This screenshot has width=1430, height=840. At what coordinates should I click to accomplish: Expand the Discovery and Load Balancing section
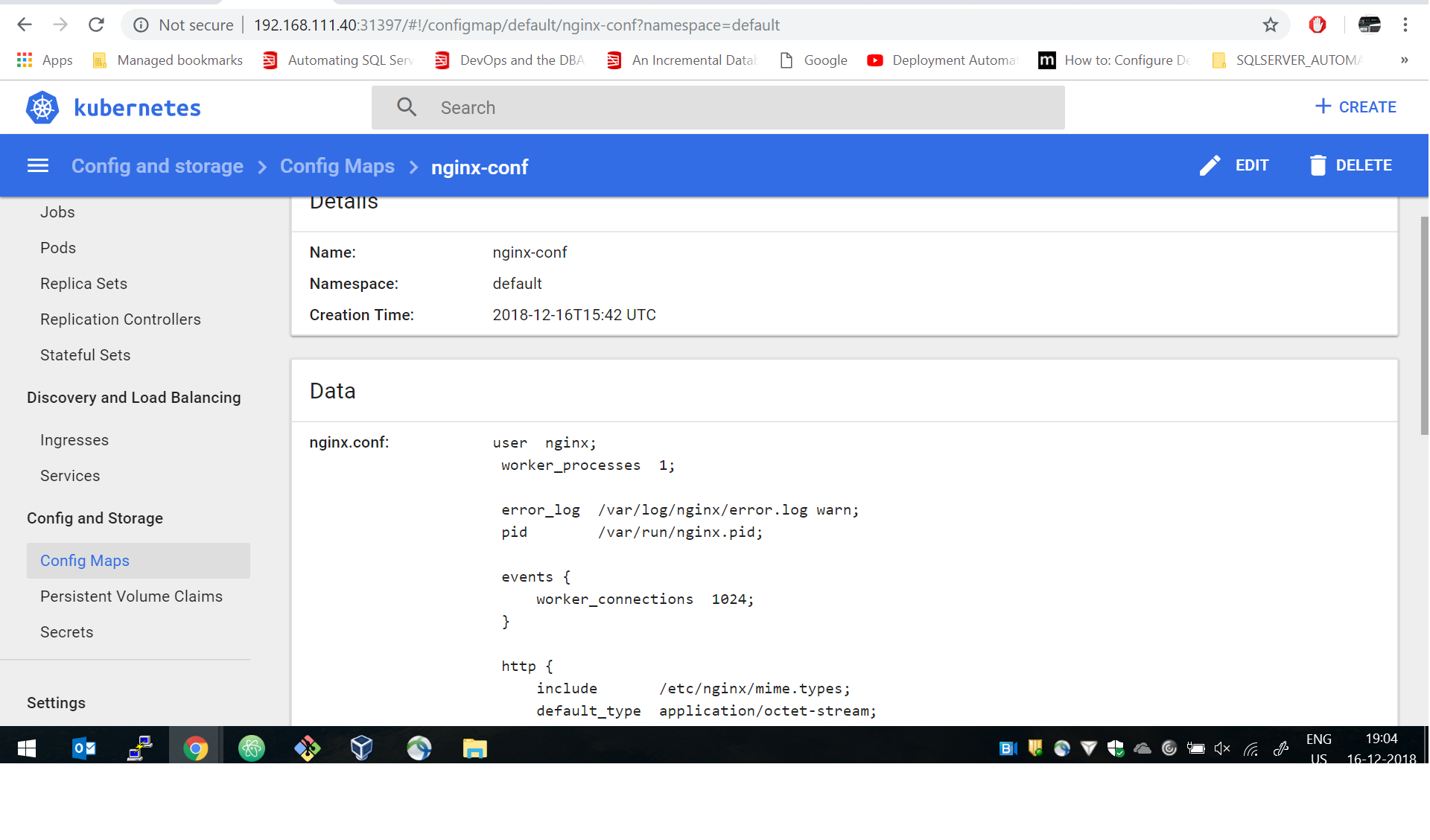tap(133, 397)
